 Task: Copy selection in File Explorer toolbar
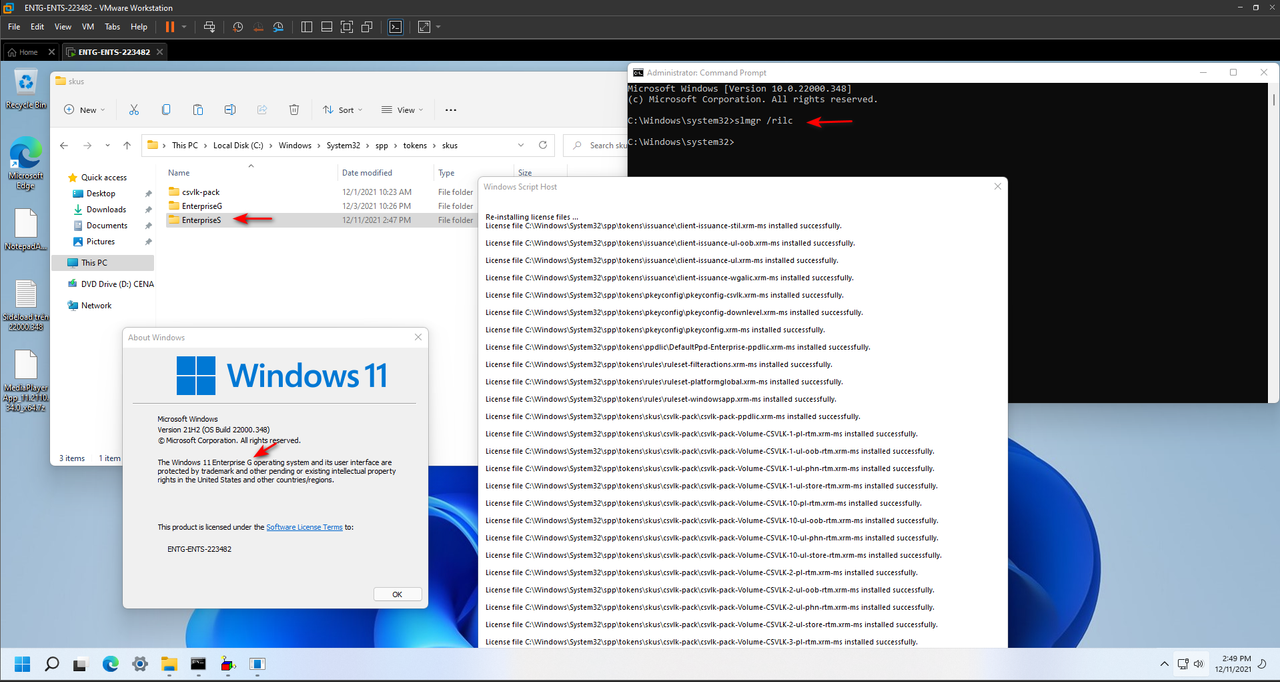point(166,110)
